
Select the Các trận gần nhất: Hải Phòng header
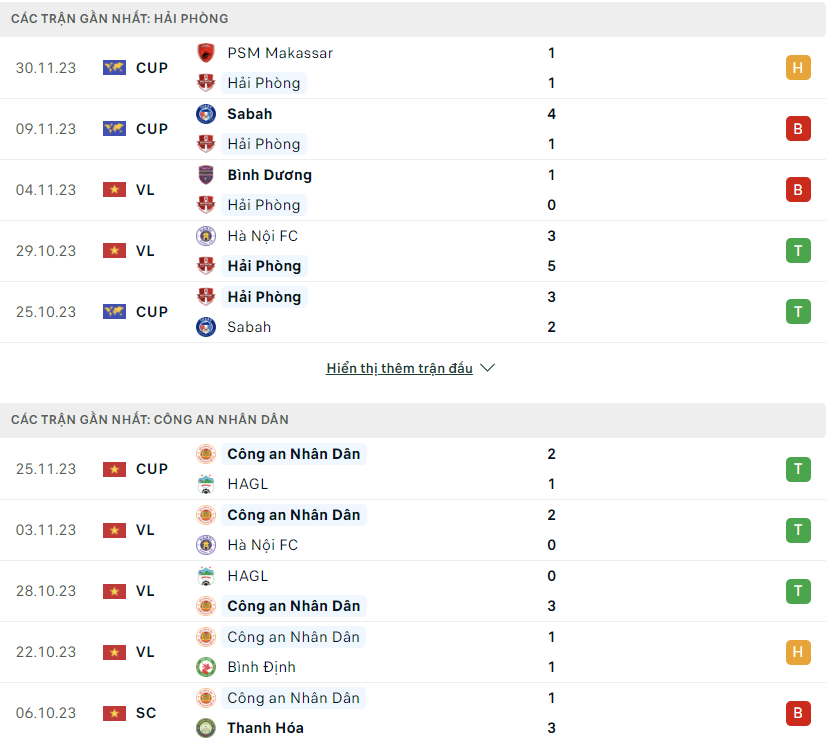click(413, 19)
